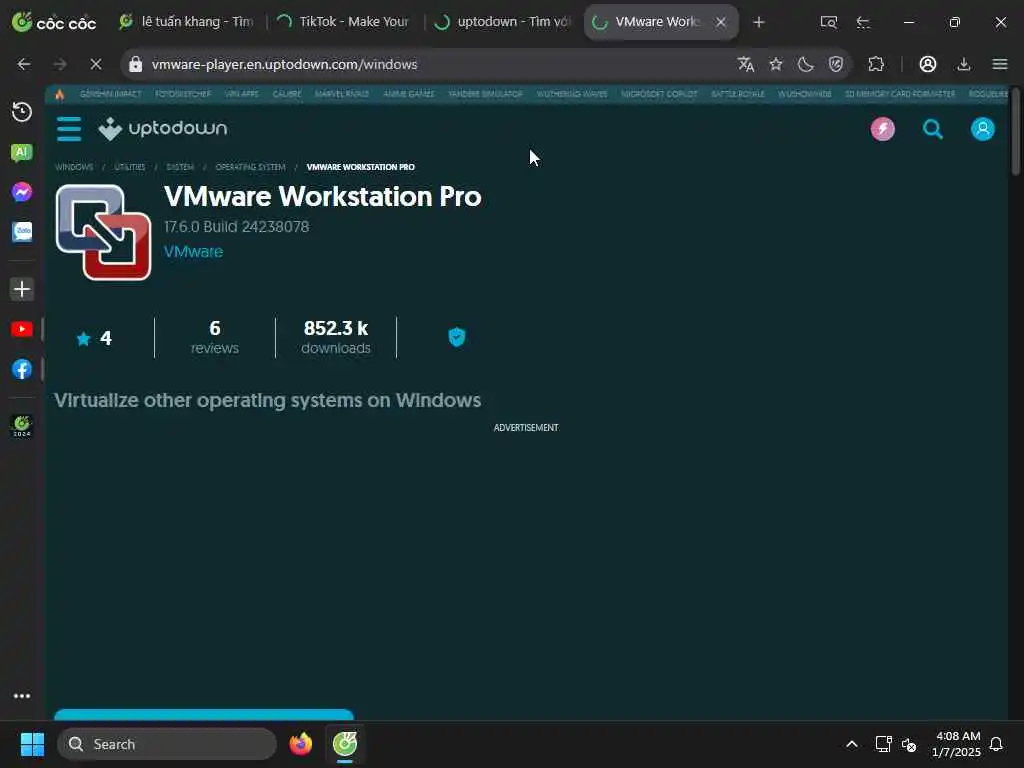This screenshot has height=768, width=1024.
Task: Open Messenger in the sidebar
Action: point(22,192)
